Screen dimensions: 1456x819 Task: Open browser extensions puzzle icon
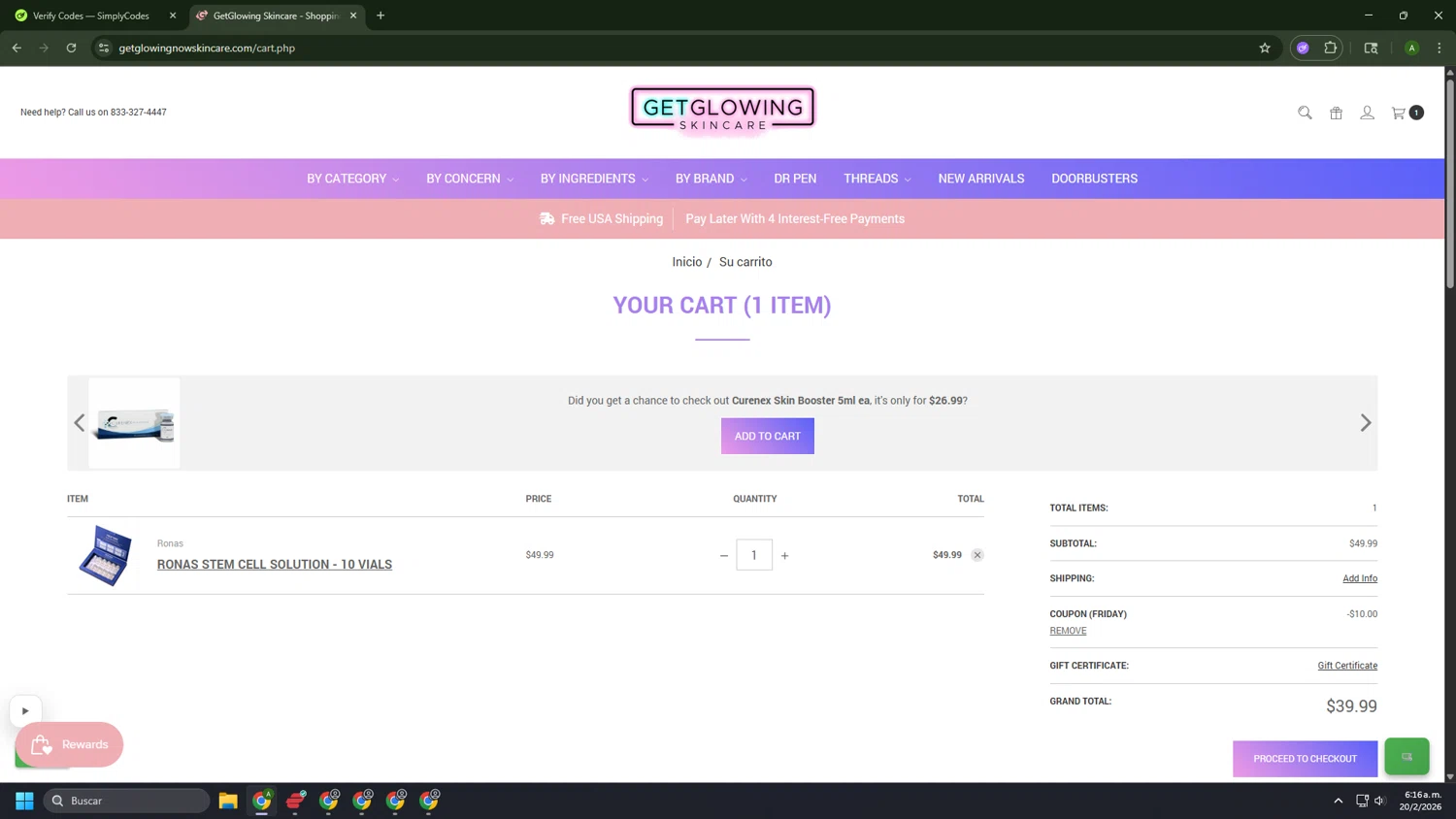point(1331,48)
